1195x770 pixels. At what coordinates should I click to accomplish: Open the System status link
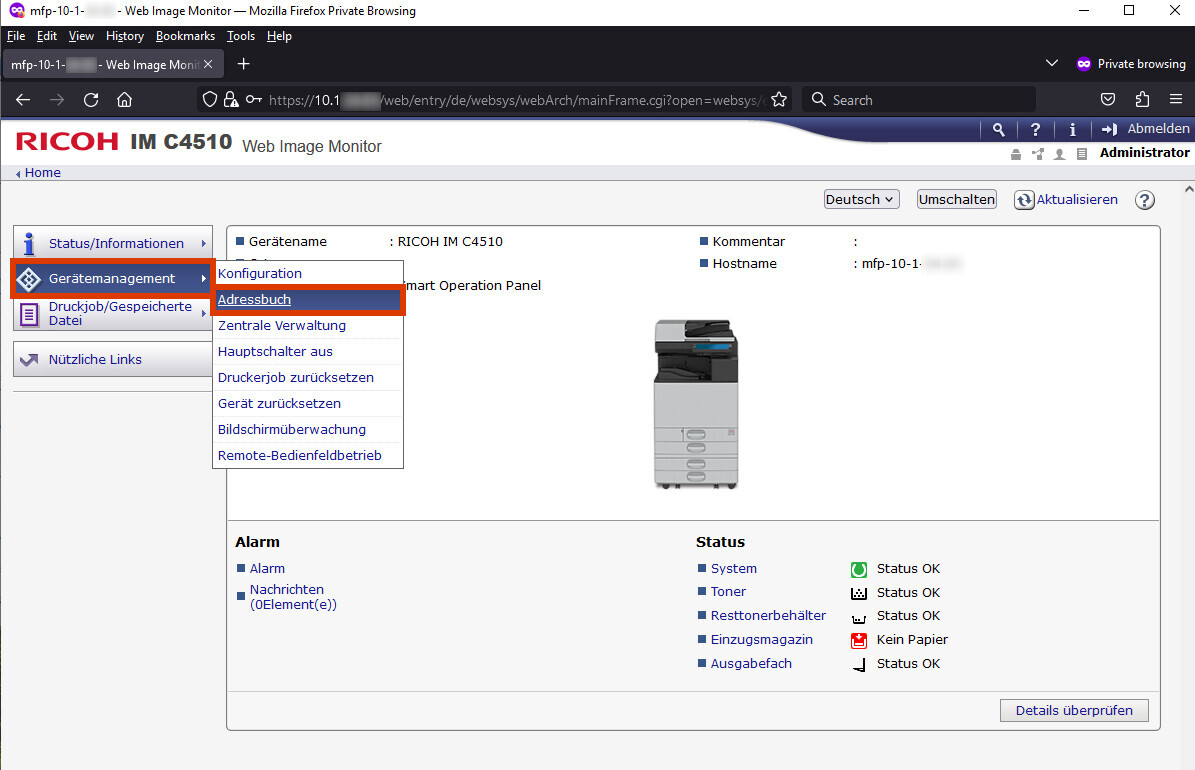tap(734, 569)
